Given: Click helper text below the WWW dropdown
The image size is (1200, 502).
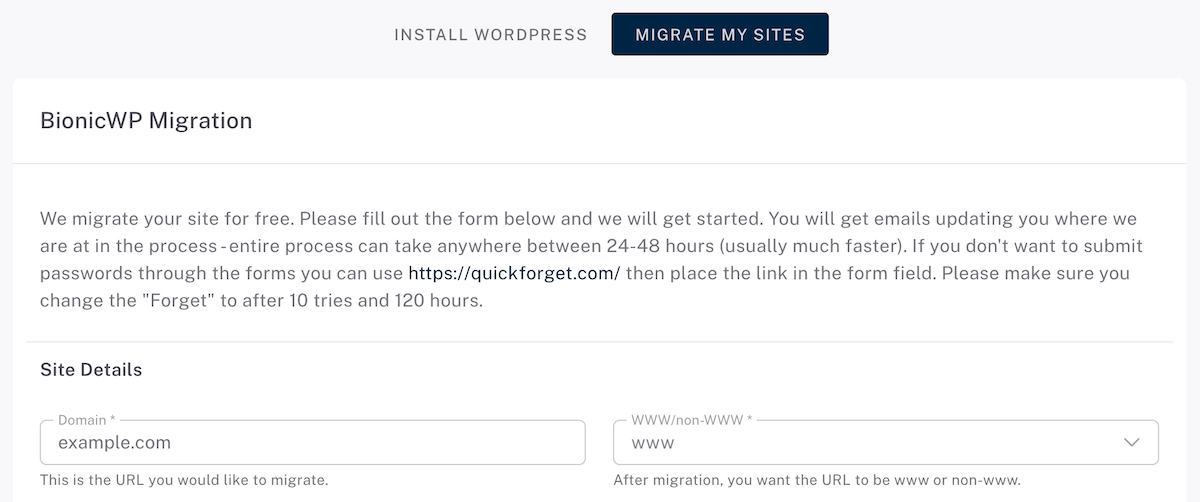Looking at the screenshot, I should (x=816, y=481).
